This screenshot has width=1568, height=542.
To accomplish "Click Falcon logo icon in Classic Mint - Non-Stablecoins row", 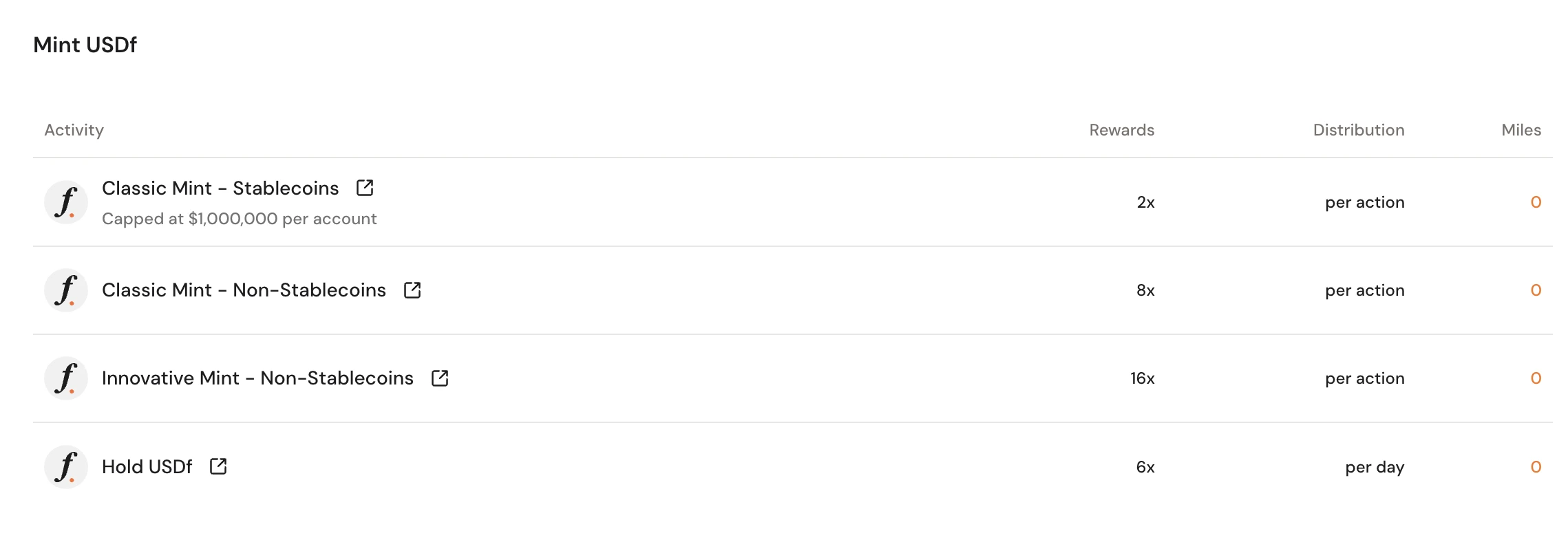I will 66,290.
